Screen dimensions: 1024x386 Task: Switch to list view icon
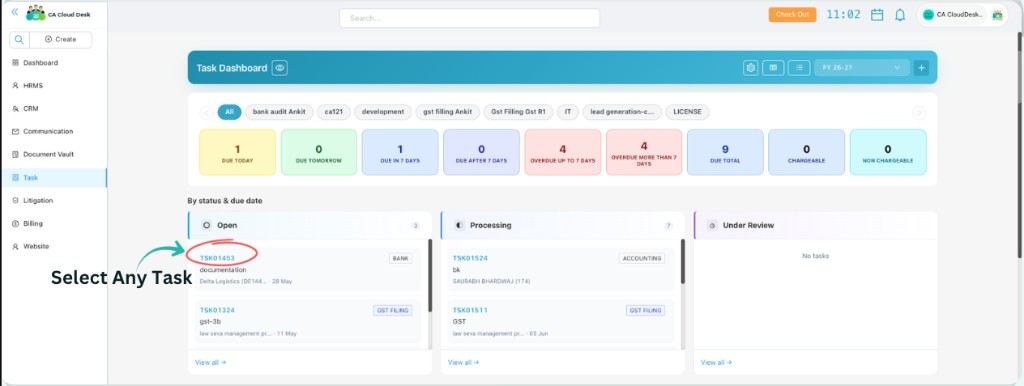(799, 67)
